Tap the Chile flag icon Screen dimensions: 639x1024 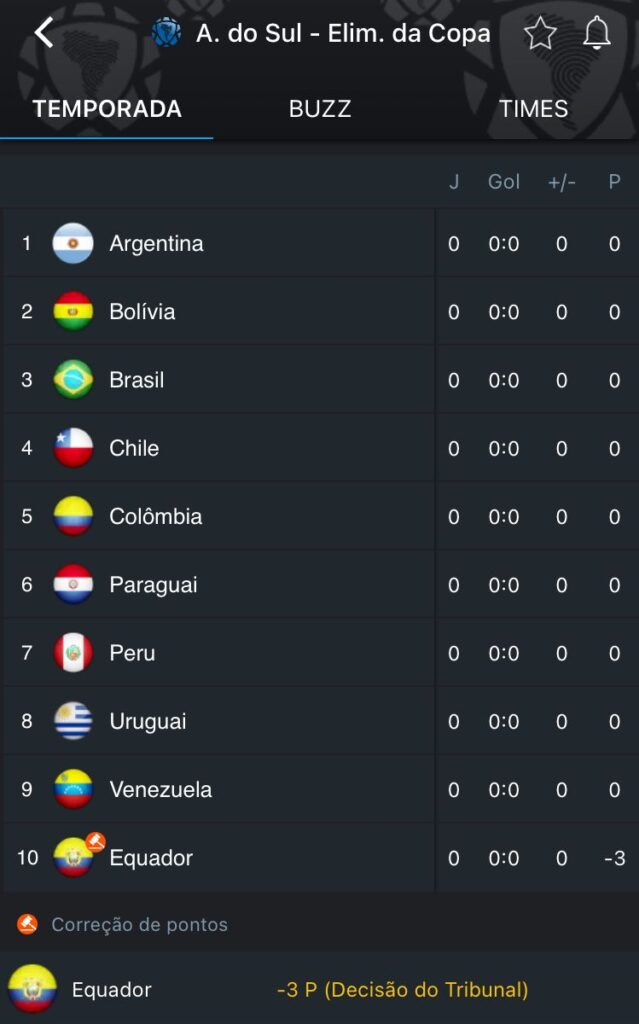[73, 448]
